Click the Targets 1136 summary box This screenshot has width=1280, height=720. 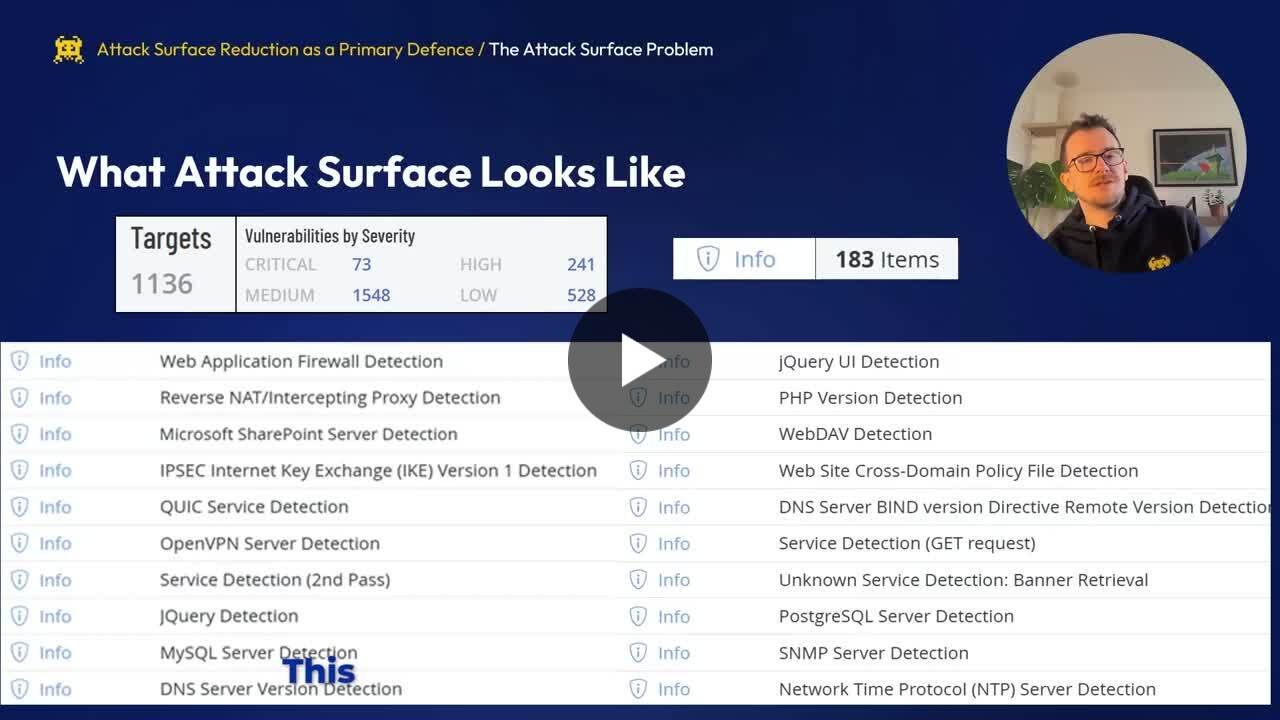(175, 263)
